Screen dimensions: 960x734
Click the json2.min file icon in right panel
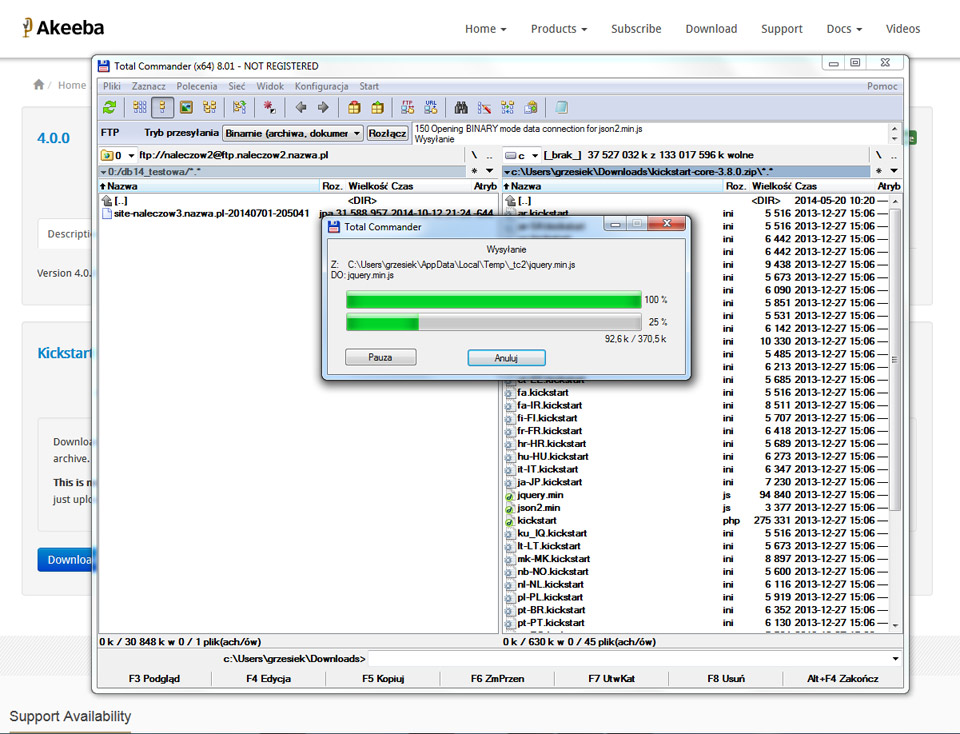(509, 508)
